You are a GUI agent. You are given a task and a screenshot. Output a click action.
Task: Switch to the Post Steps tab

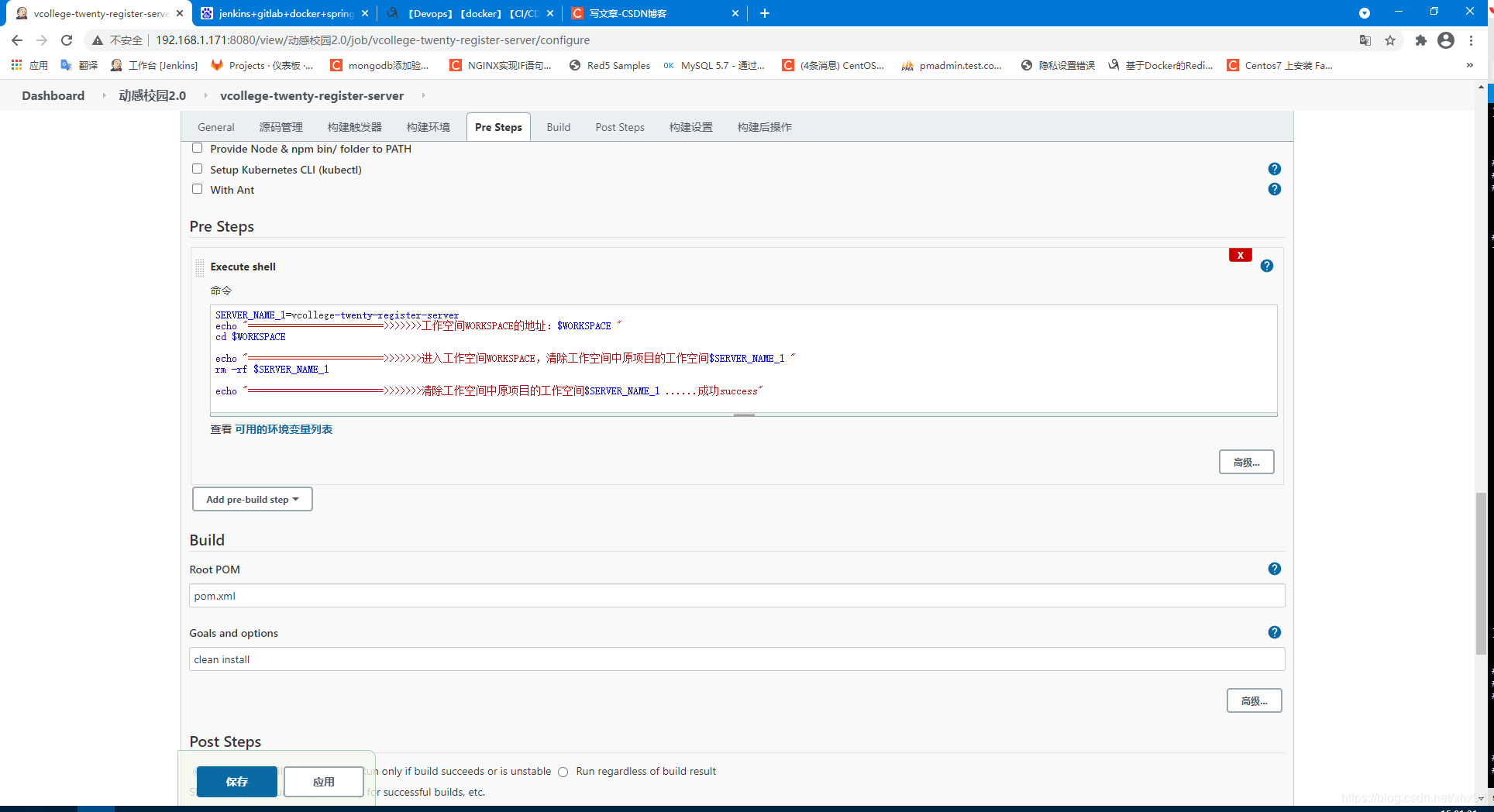619,127
